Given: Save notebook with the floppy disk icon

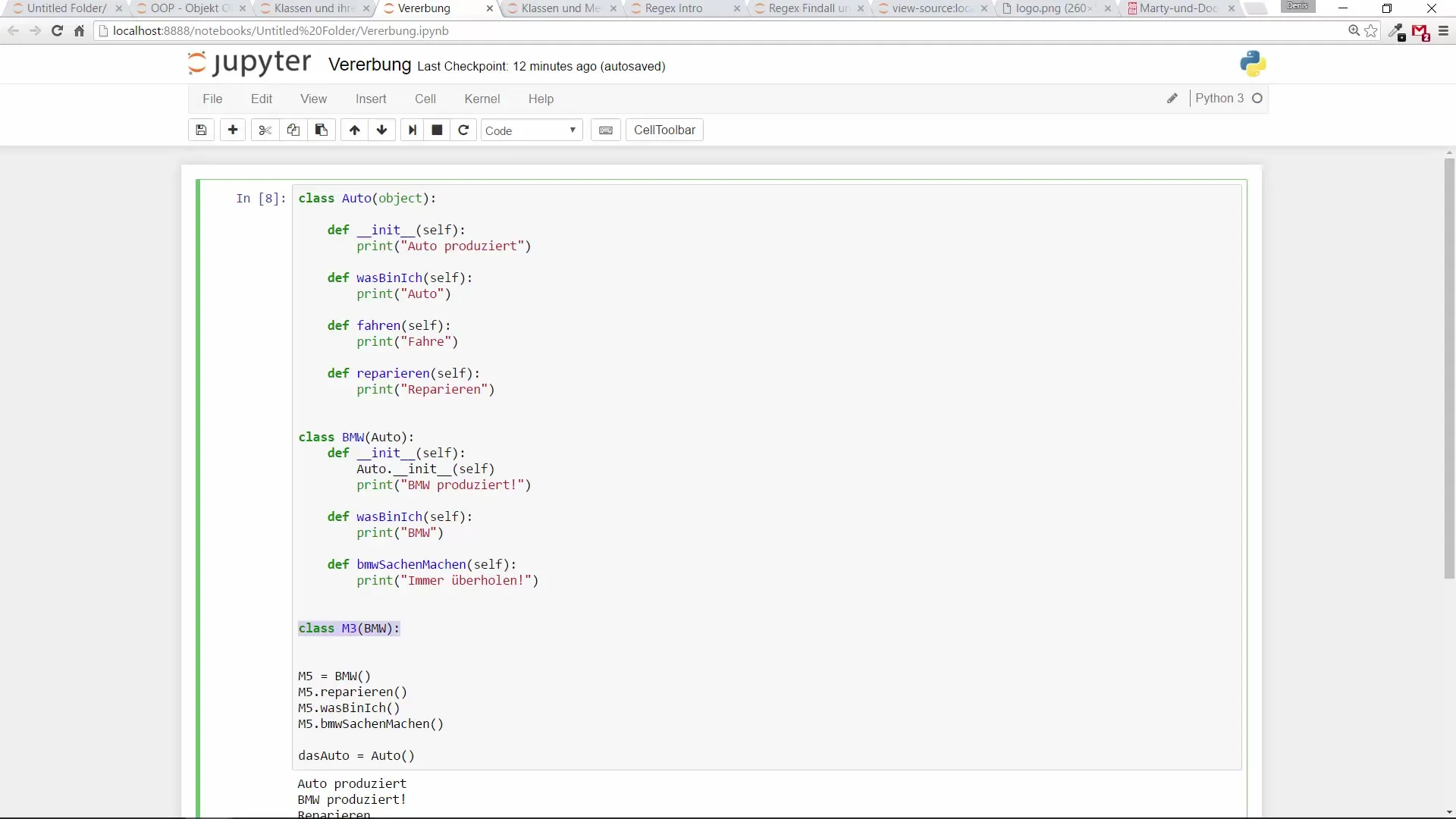Looking at the screenshot, I should [201, 130].
